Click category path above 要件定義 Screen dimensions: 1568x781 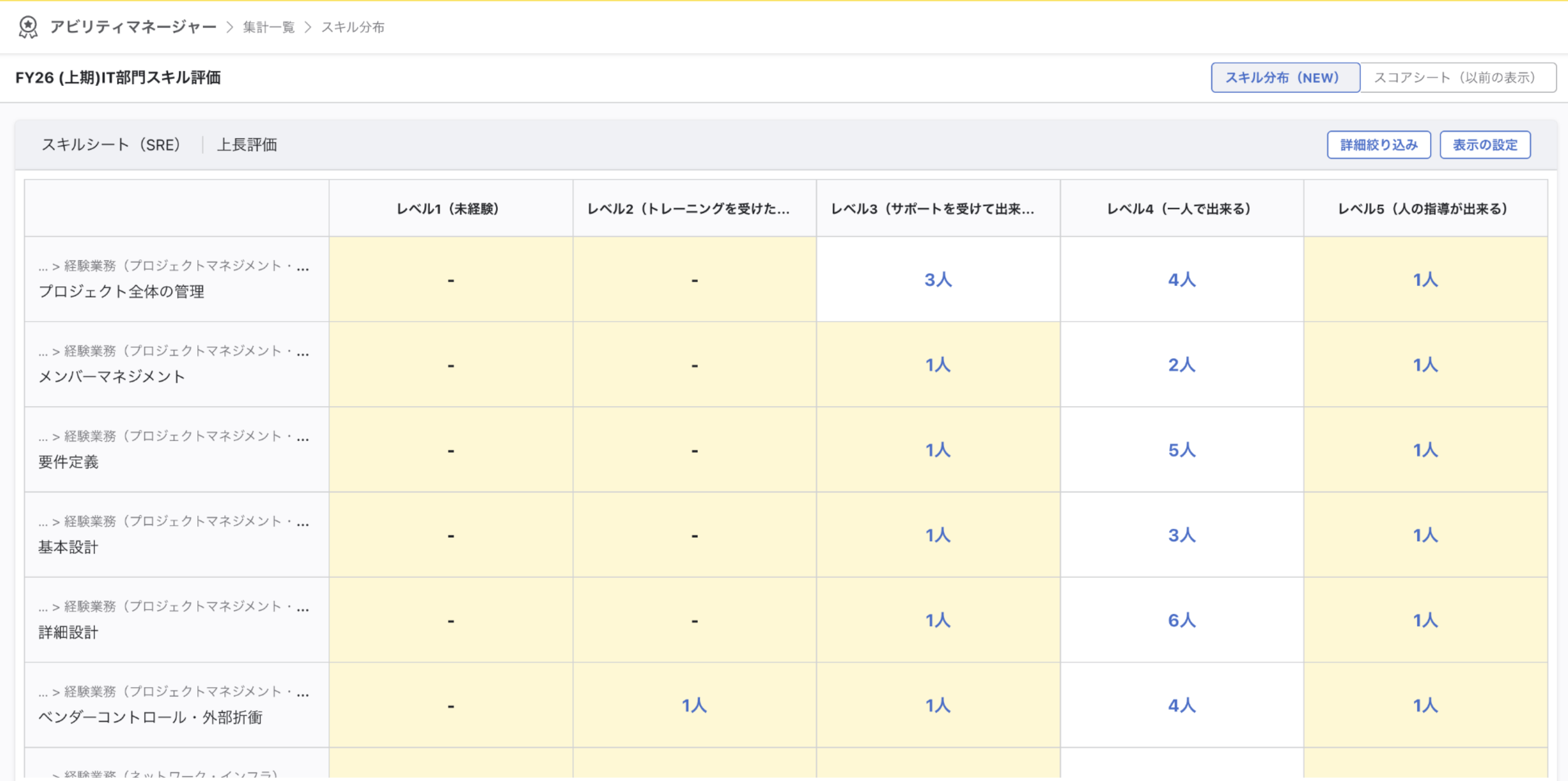pos(174,436)
